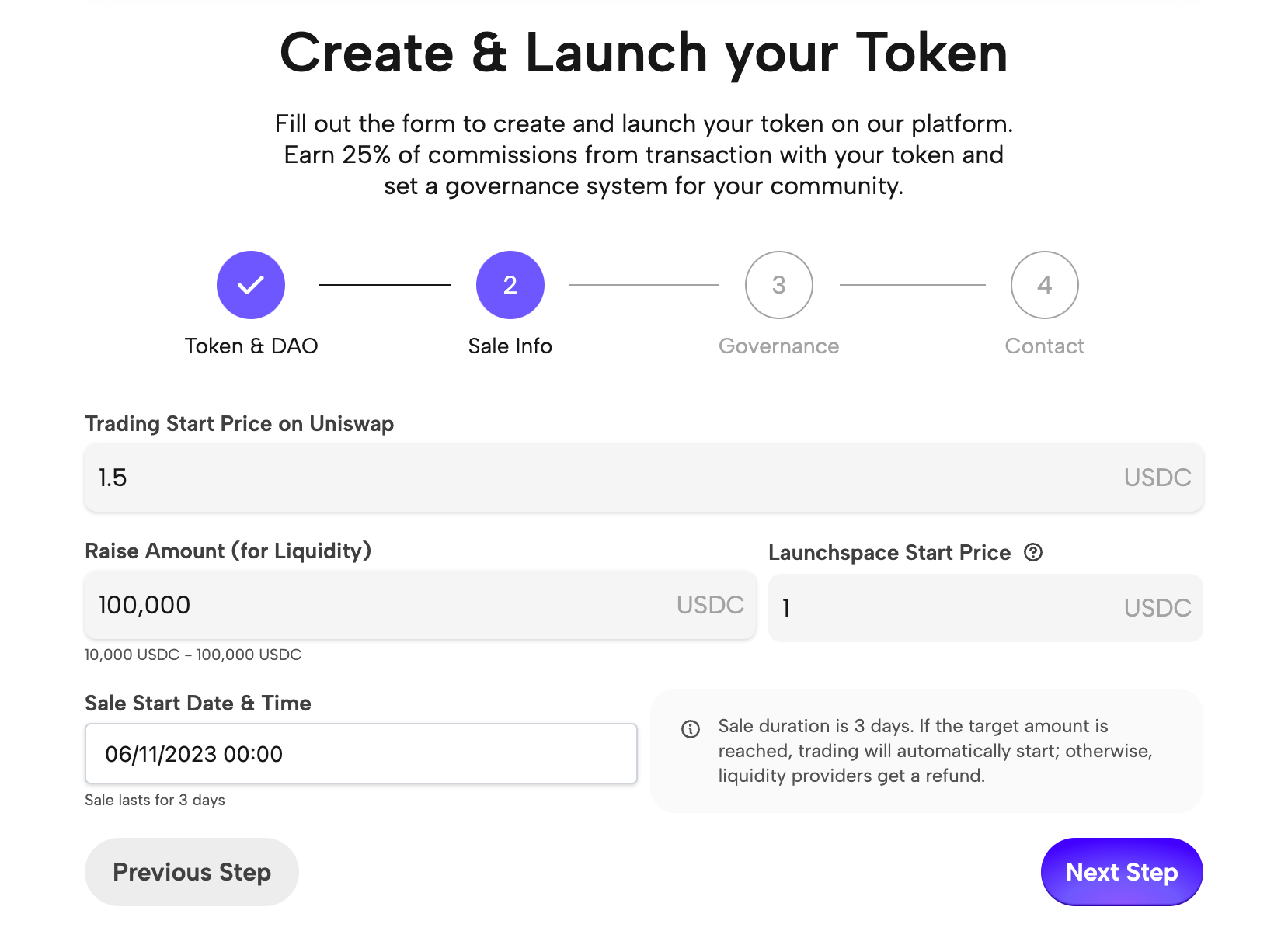Click the USDC suffix in Trading Start Price
Image resolution: width=1288 pixels, height=945 pixels.
click(x=1157, y=478)
